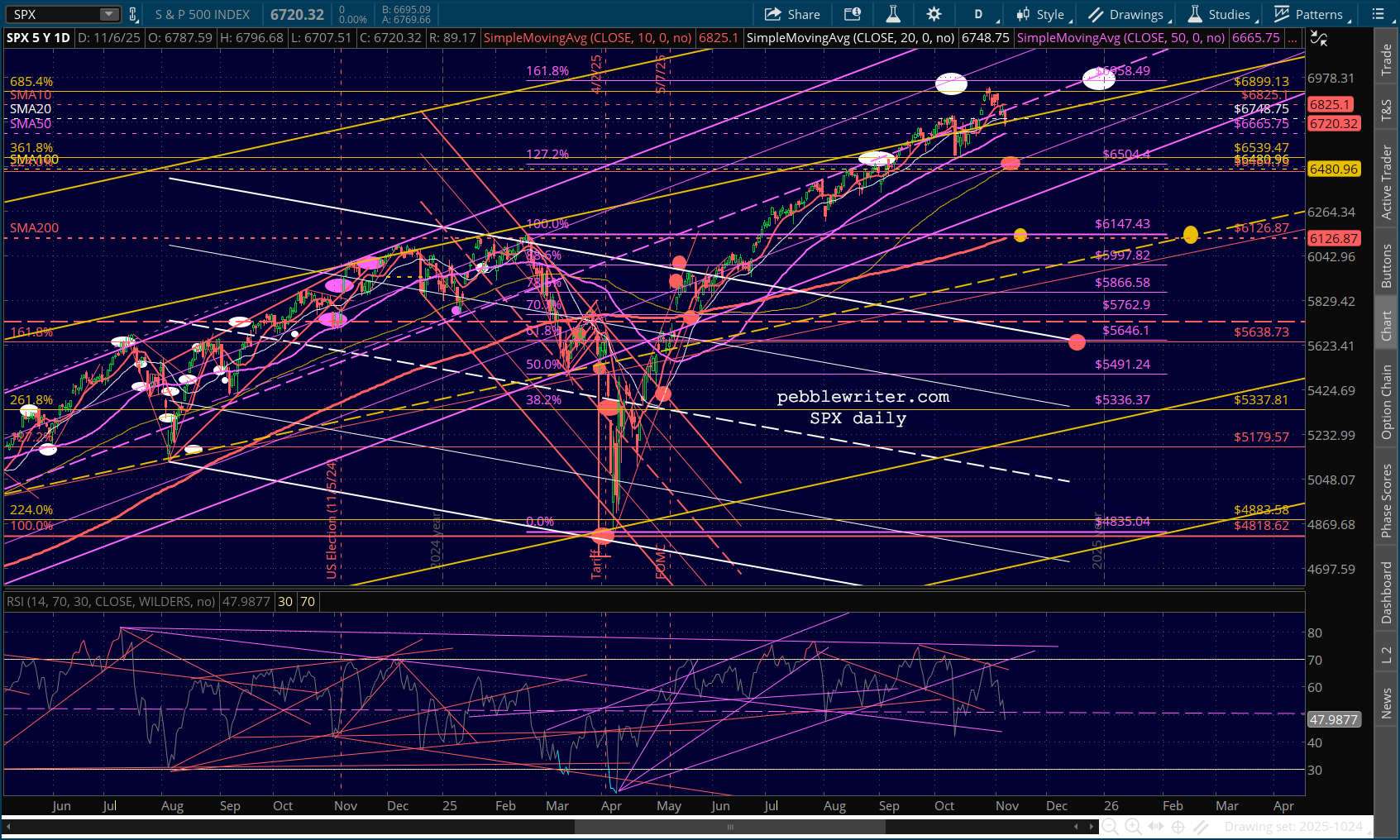
Task: Open the Studies menu
Action: [x=1221, y=14]
